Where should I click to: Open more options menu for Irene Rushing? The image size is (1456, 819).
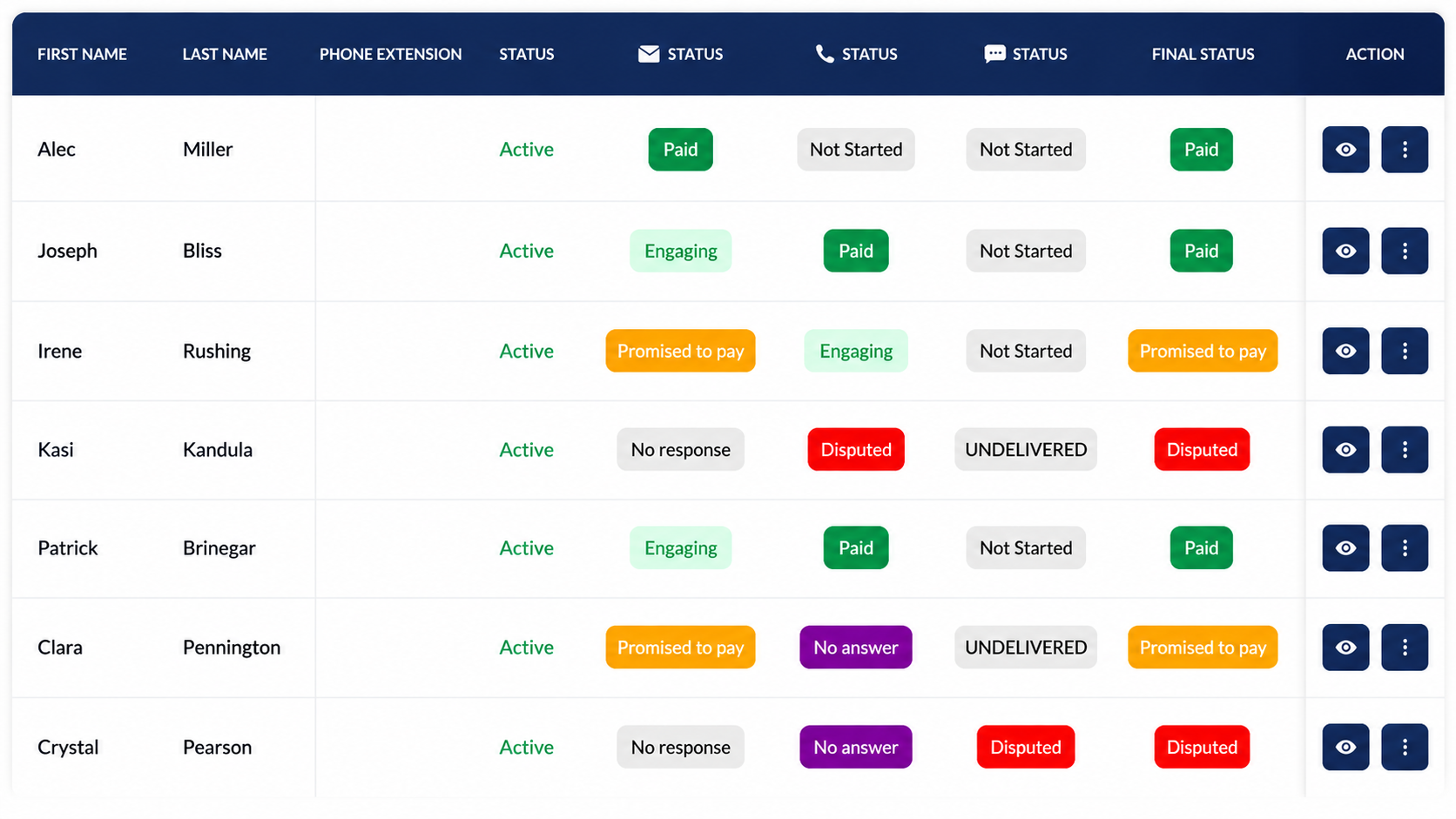pos(1405,351)
